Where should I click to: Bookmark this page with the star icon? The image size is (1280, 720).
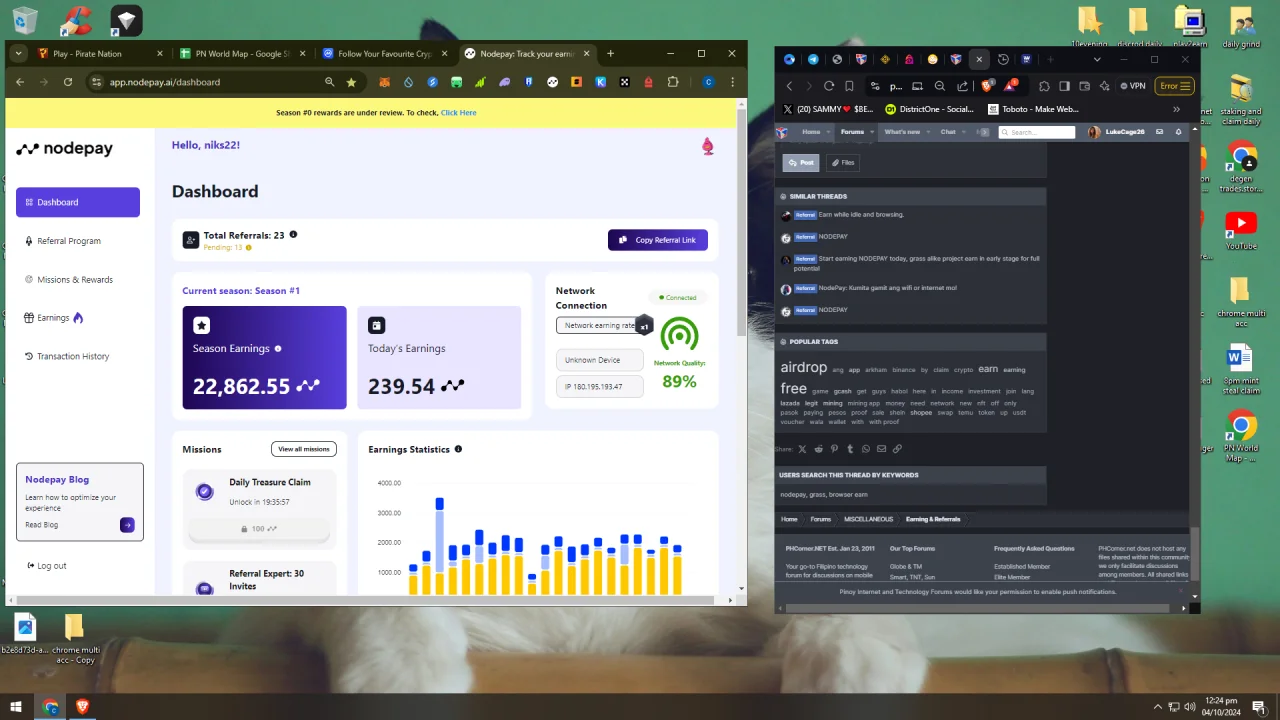coord(351,82)
